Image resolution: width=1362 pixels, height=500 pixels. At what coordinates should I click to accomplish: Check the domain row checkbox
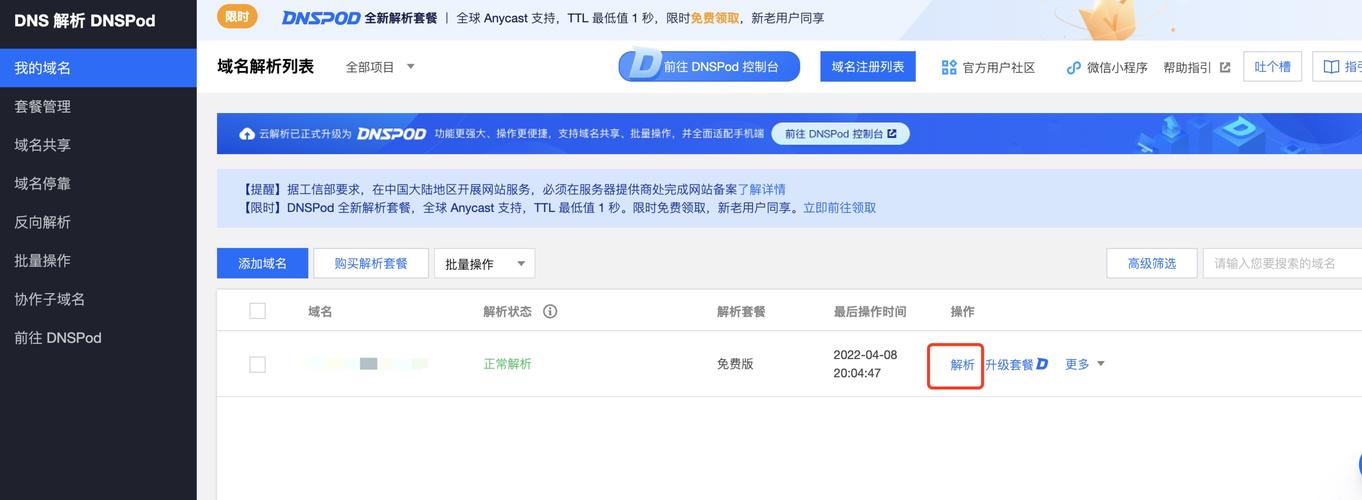(x=257, y=364)
